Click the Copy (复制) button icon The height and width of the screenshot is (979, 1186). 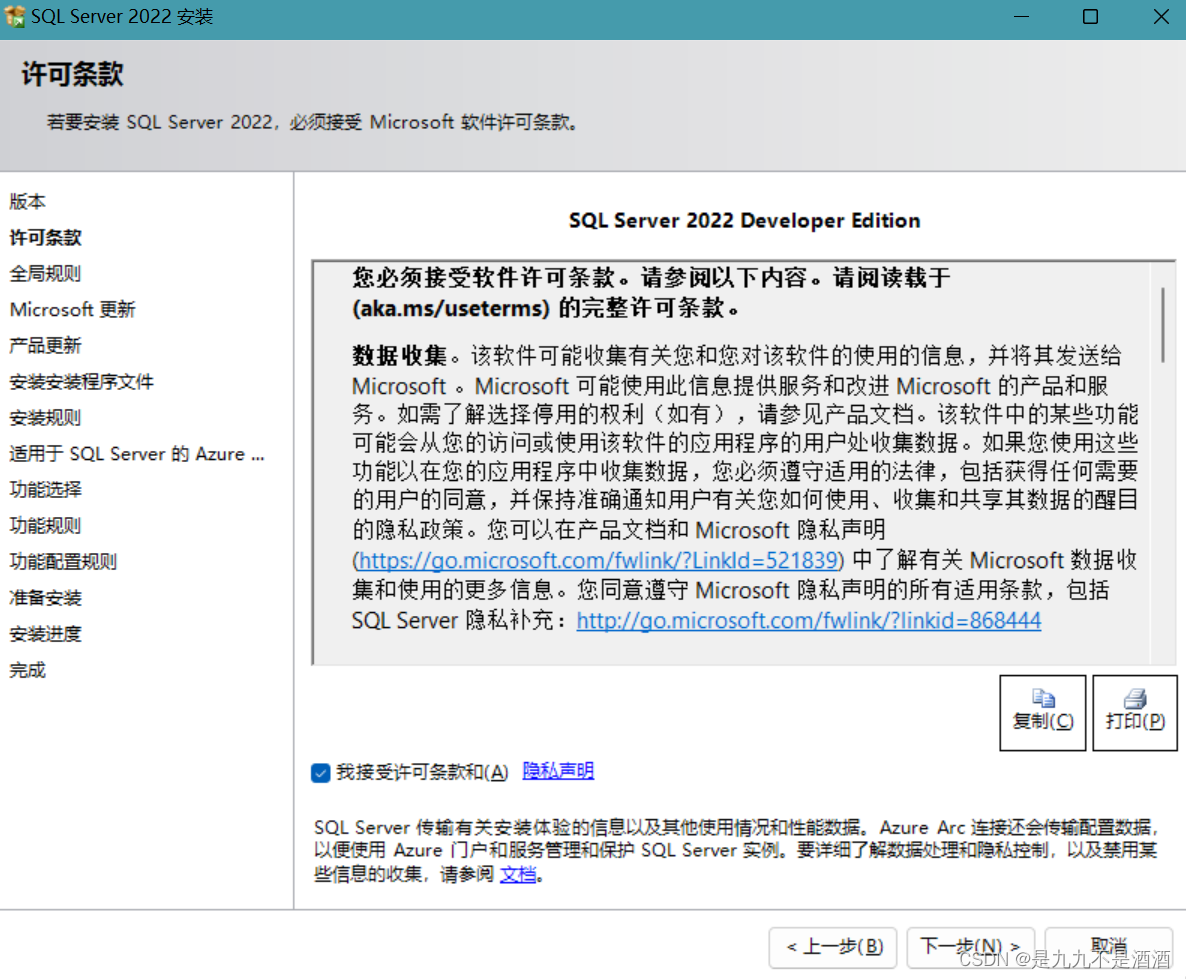[1043, 697]
